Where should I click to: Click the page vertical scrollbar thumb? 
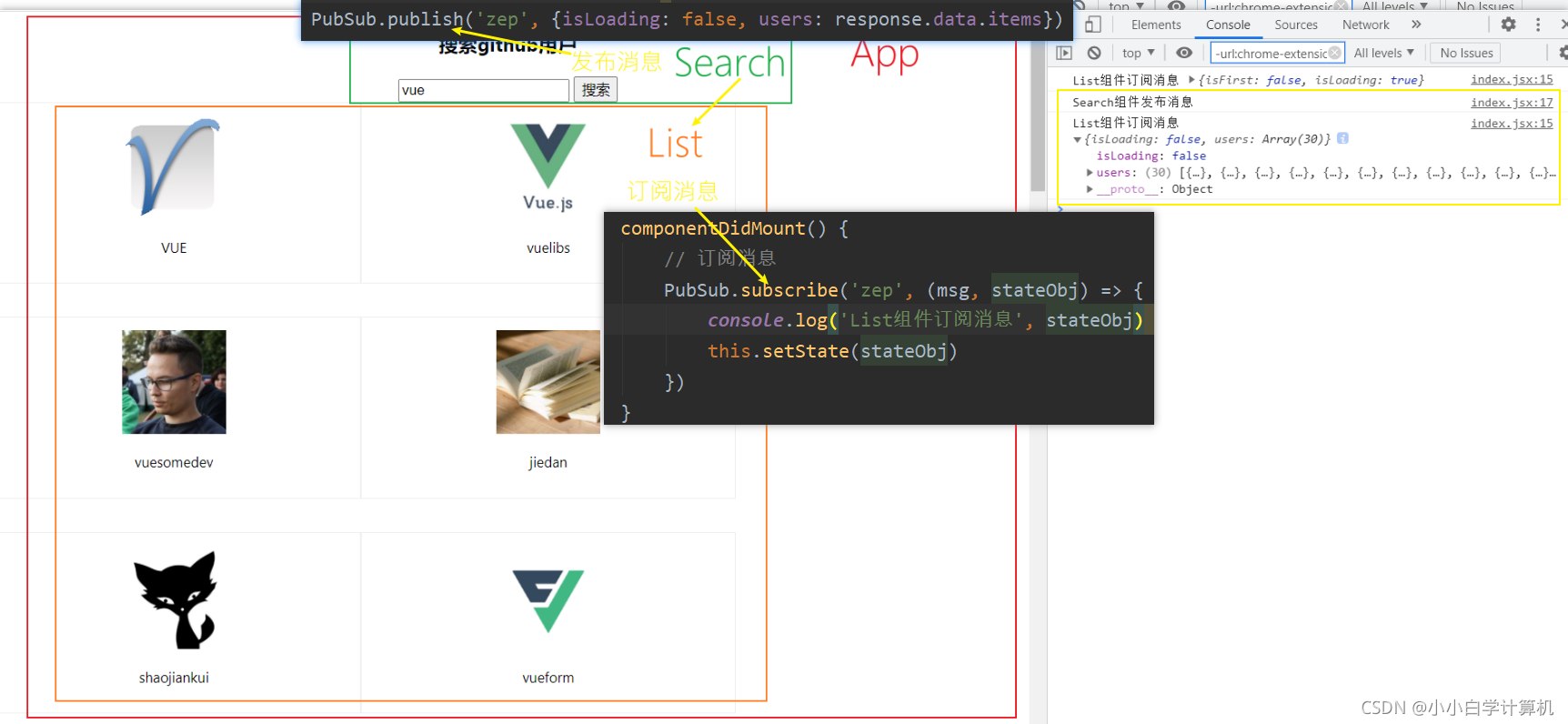point(1038,117)
